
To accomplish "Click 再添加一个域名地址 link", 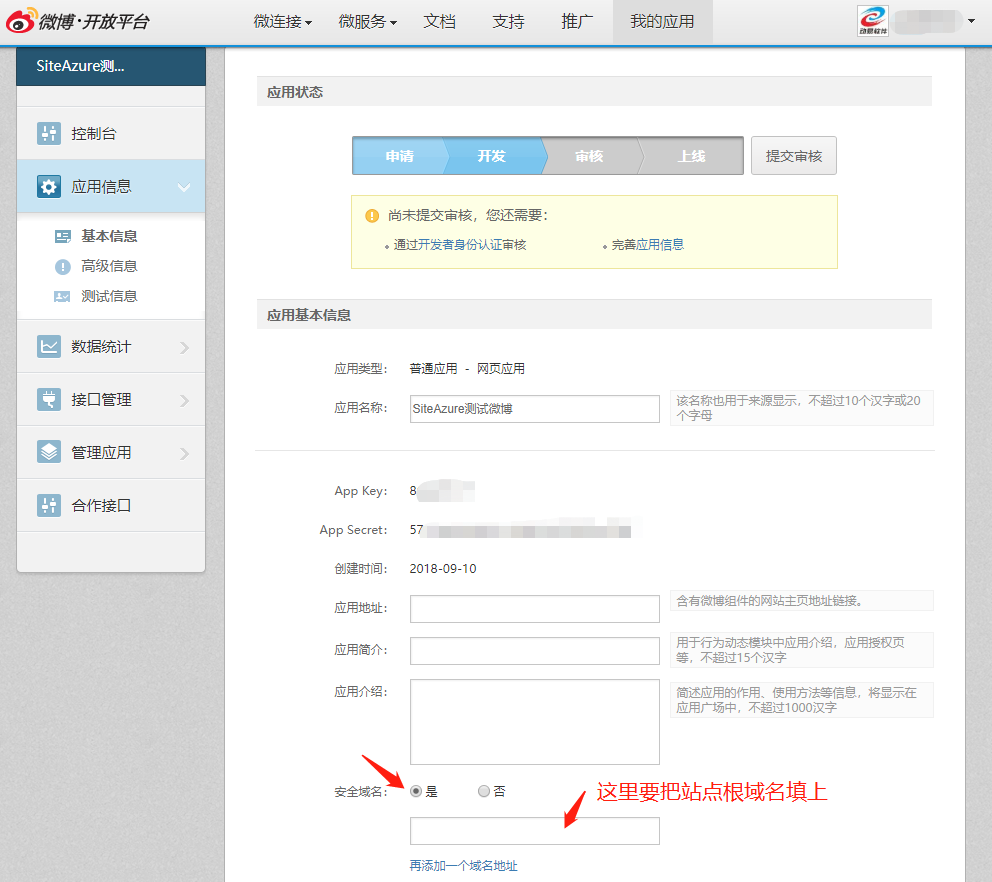I will tap(463, 866).
